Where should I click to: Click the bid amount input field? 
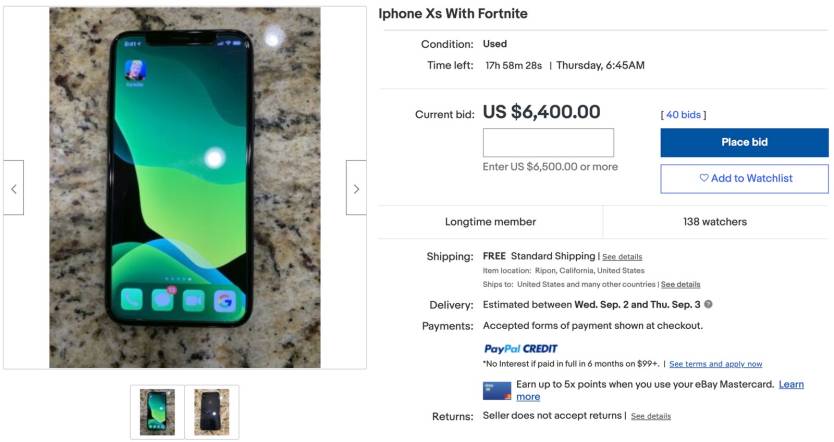click(x=548, y=143)
